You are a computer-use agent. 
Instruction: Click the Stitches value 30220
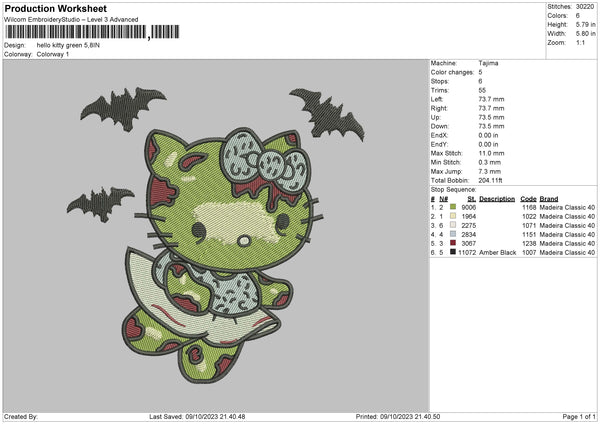tap(585, 7)
